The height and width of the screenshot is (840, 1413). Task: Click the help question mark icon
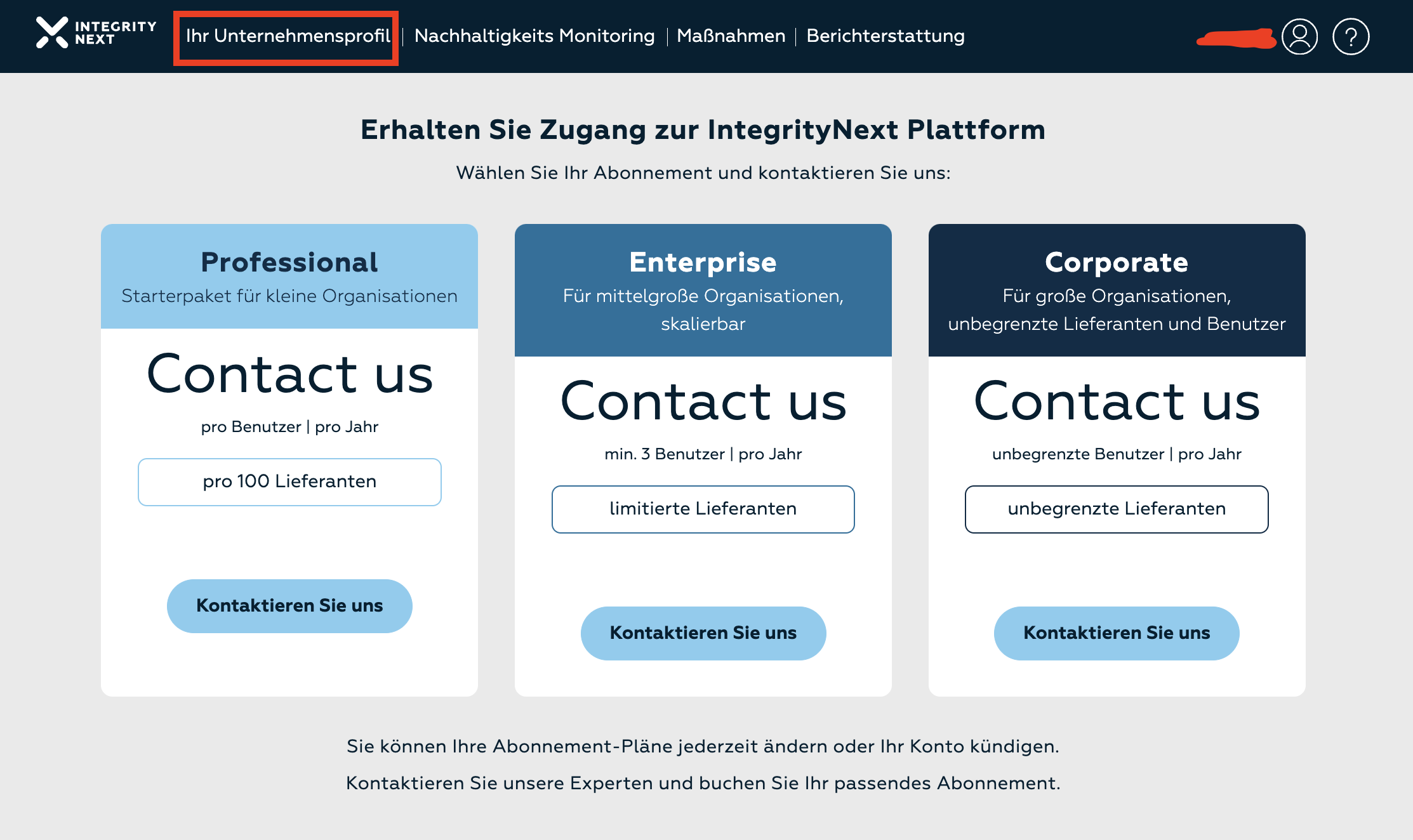click(1351, 36)
